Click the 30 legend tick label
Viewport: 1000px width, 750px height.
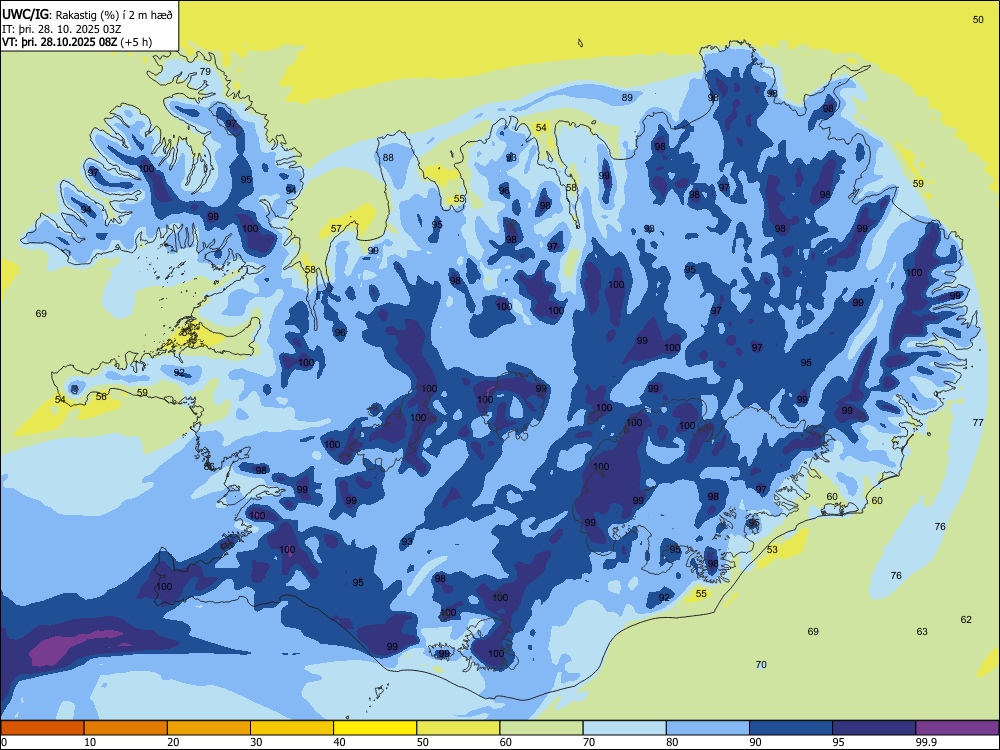click(256, 742)
